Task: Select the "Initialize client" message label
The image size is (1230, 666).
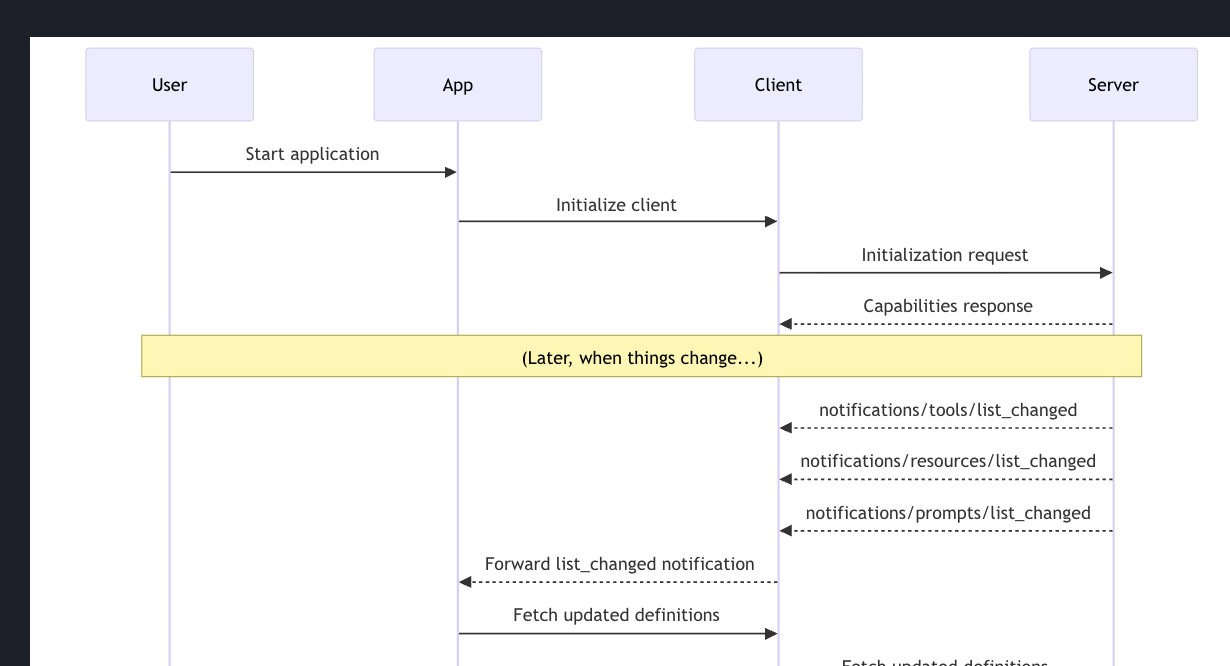Action: [x=616, y=205]
